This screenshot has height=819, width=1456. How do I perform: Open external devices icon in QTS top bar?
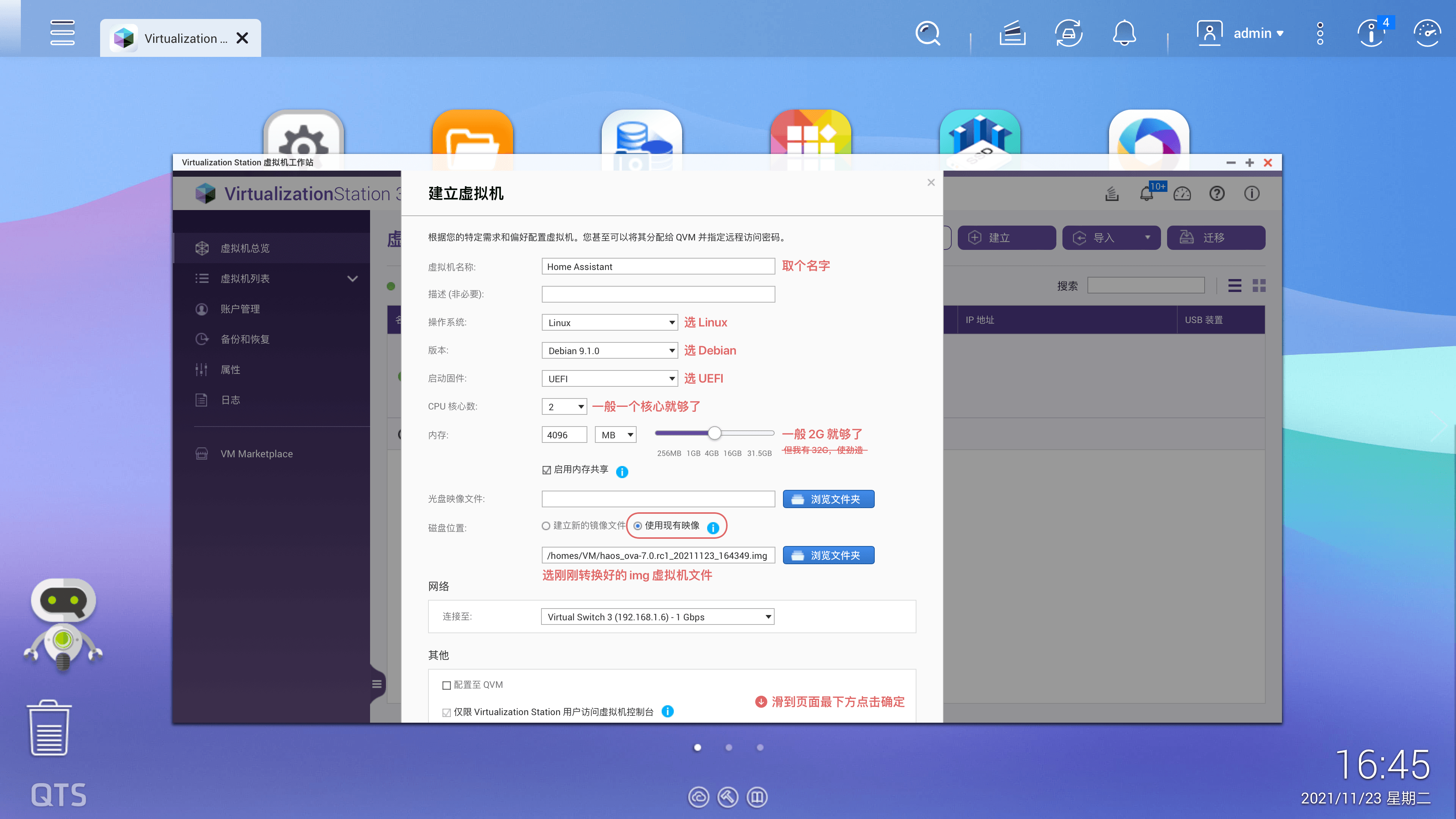pyautogui.click(x=1068, y=33)
